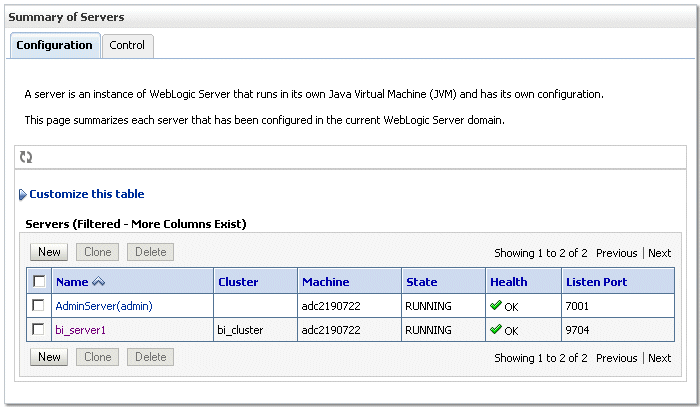Sort by the Listen Port column header
The image size is (700, 407).
[596, 282]
